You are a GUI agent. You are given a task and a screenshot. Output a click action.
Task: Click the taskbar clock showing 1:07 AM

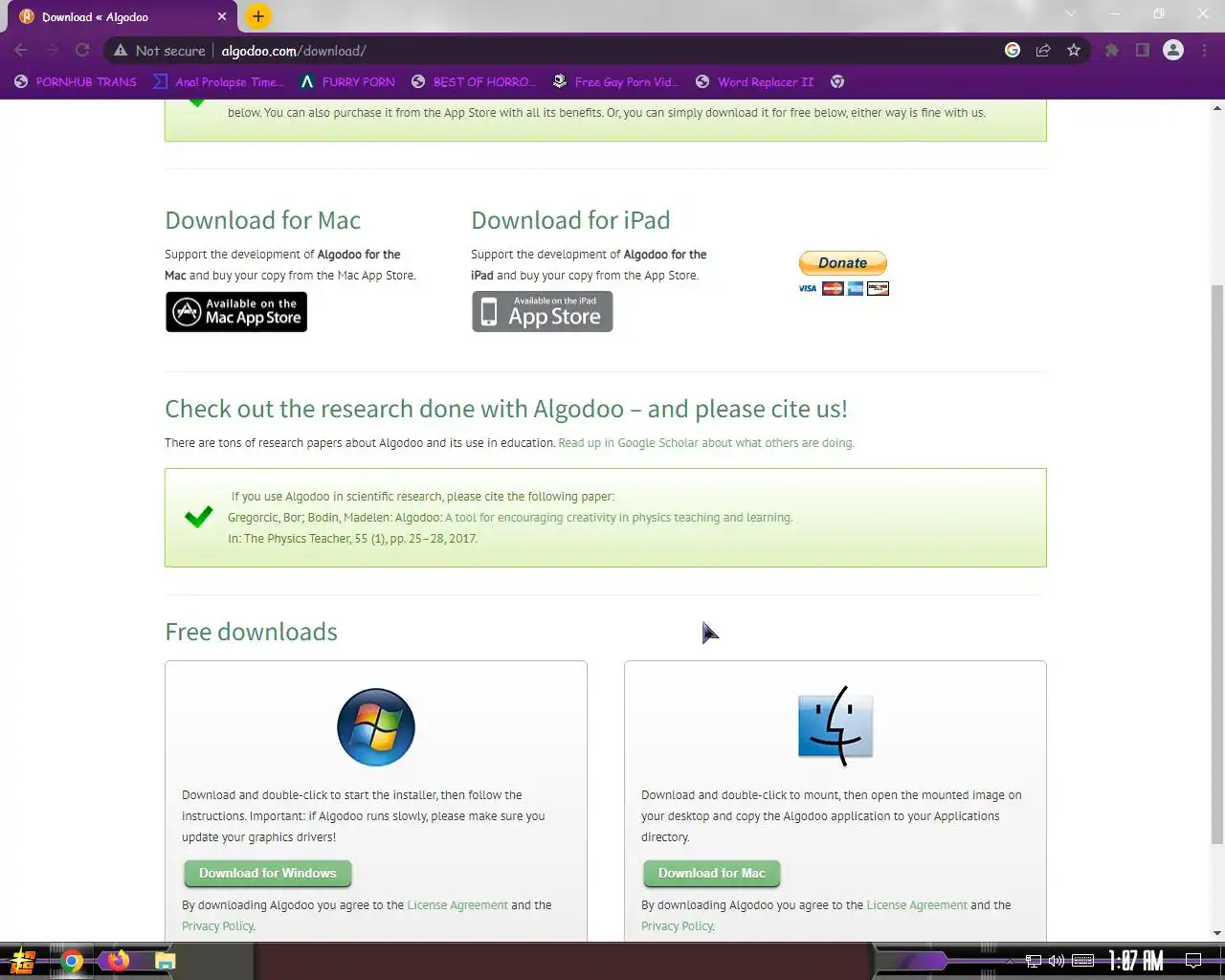coord(1136,961)
